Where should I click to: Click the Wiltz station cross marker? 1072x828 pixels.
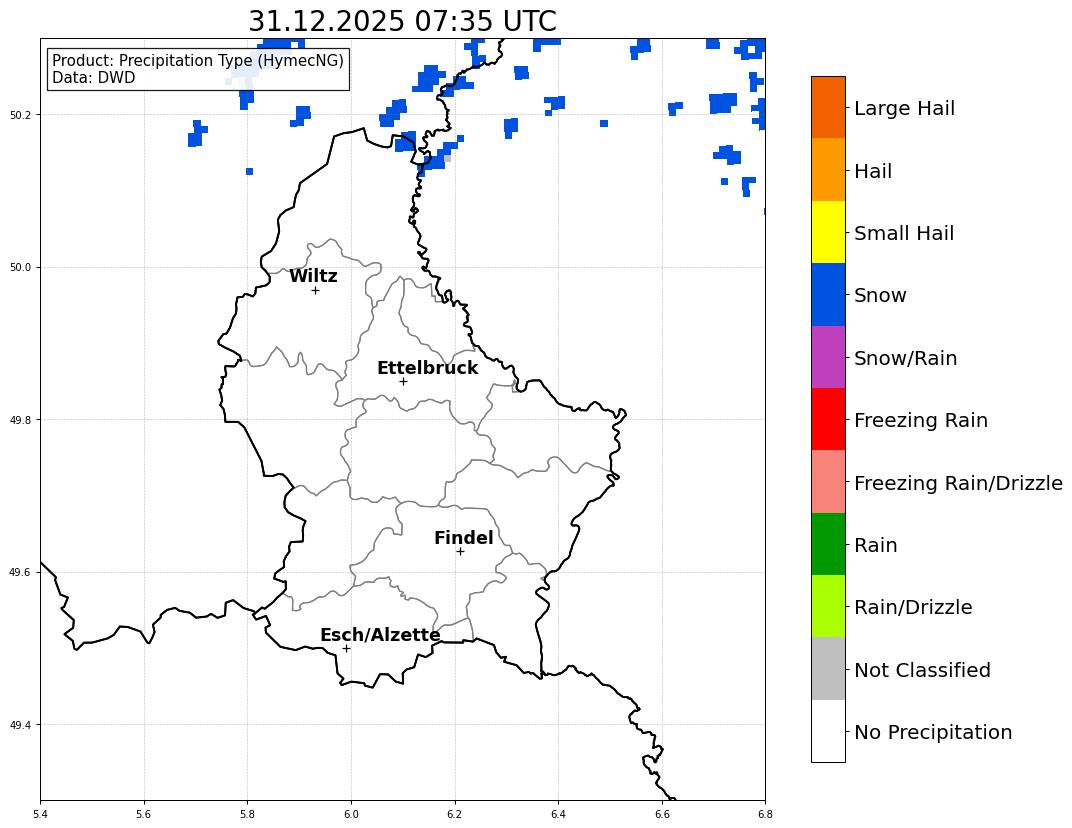[315, 291]
